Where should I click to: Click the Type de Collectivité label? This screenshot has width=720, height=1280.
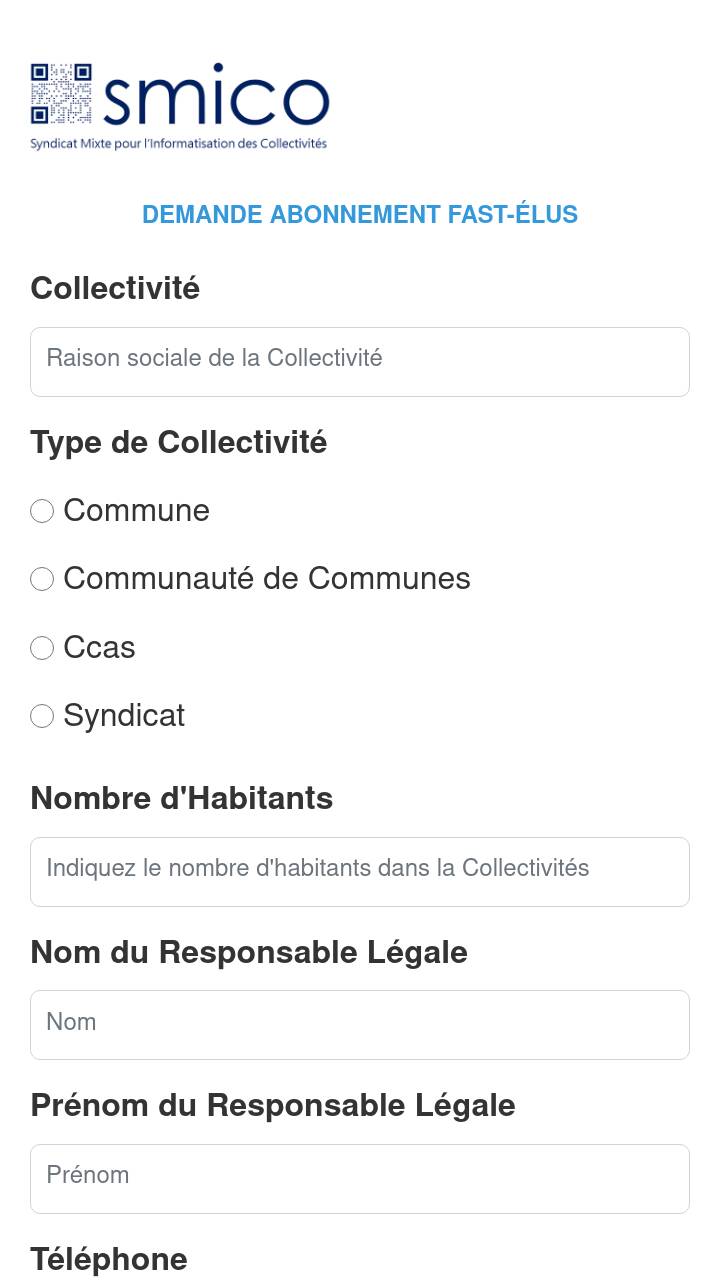[179, 442]
